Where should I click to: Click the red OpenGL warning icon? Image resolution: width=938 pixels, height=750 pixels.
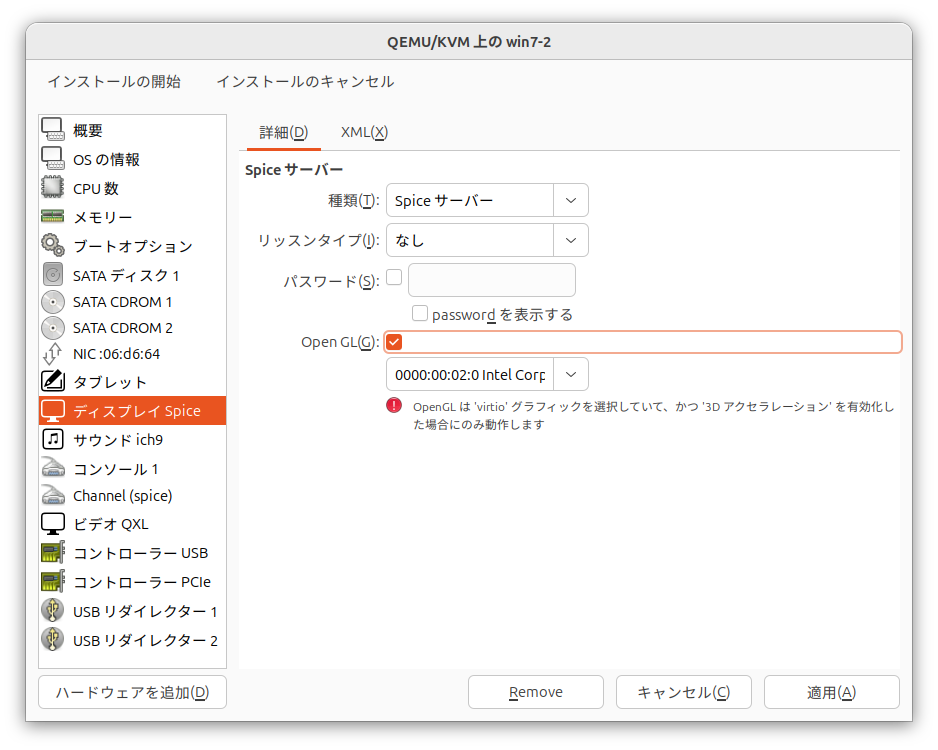click(x=394, y=406)
